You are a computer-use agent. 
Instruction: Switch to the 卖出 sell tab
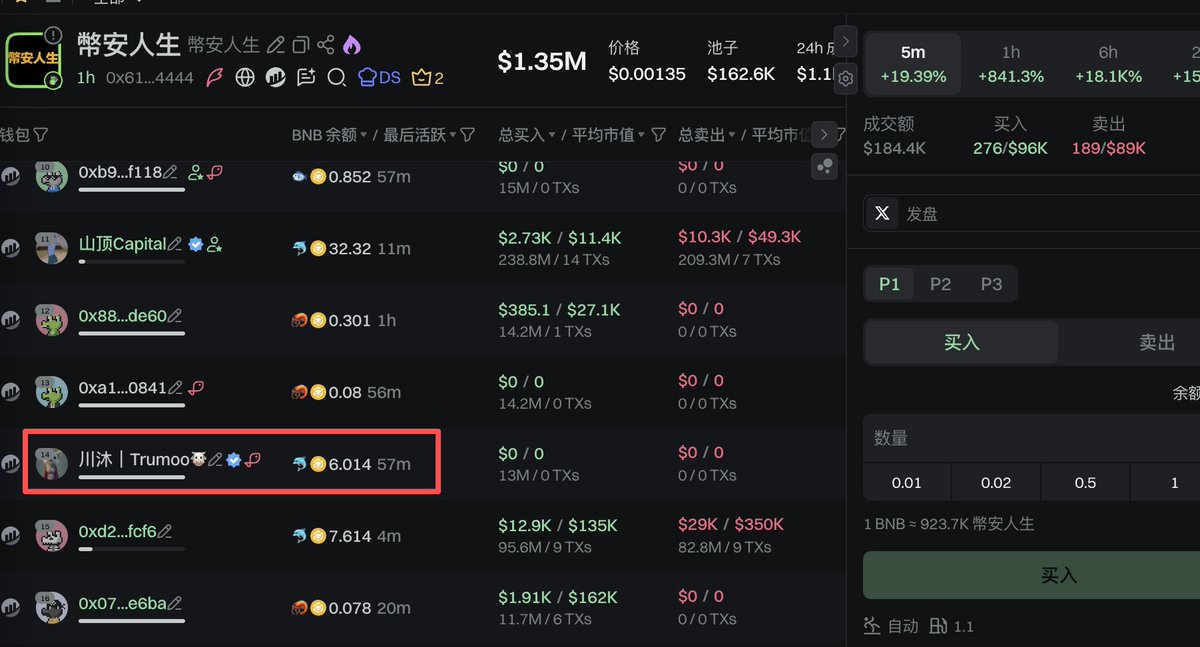point(1156,343)
